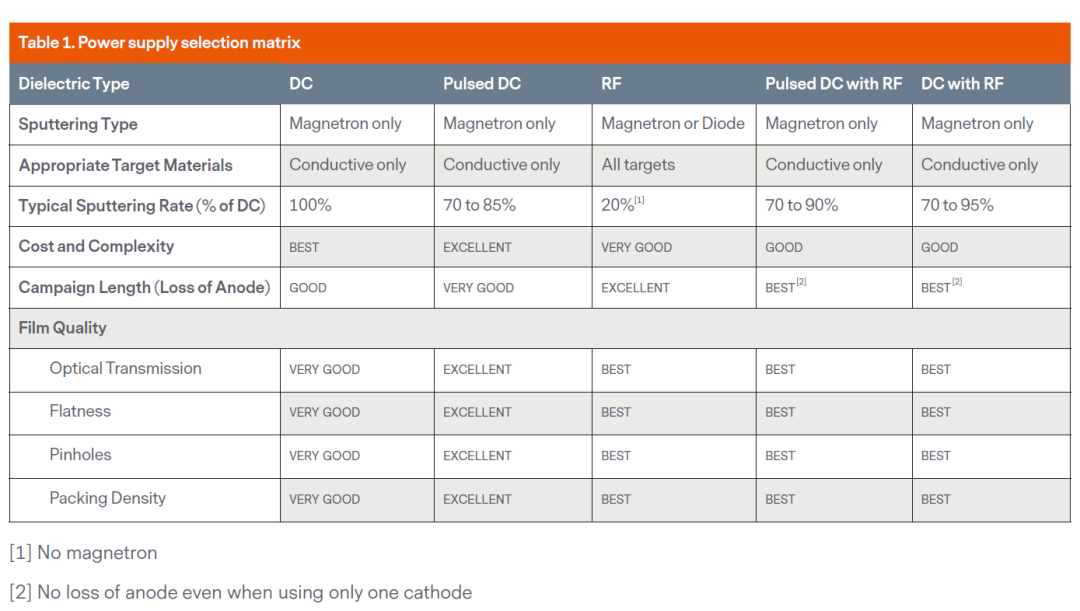The width and height of the screenshot is (1080, 611).
Task: Click the Pulsed DC column header
Action: [482, 84]
